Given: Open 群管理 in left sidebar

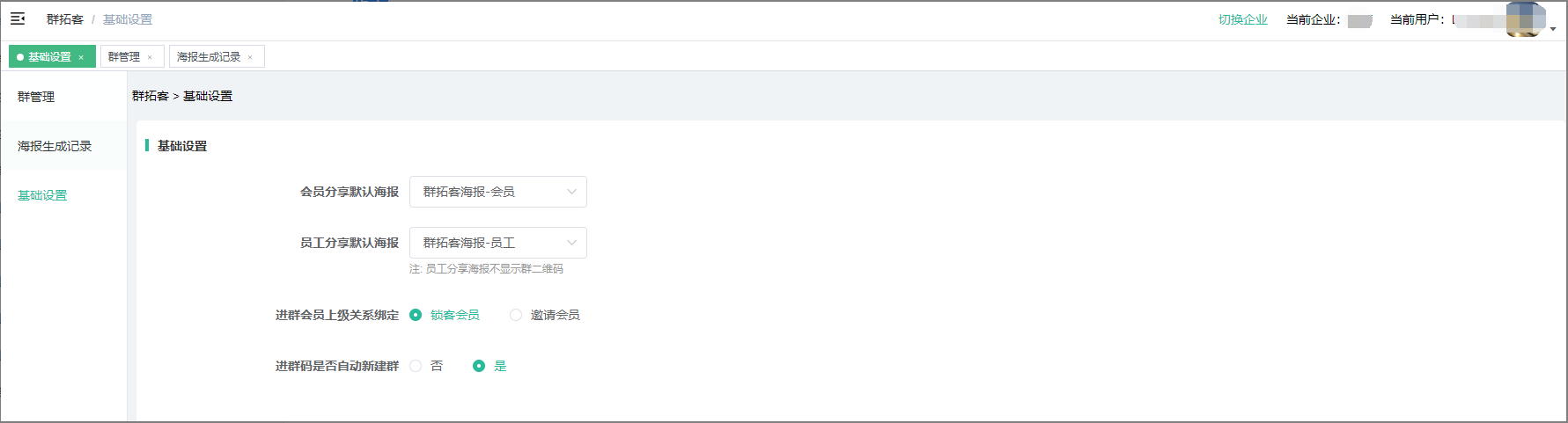Looking at the screenshot, I should pyautogui.click(x=36, y=97).
